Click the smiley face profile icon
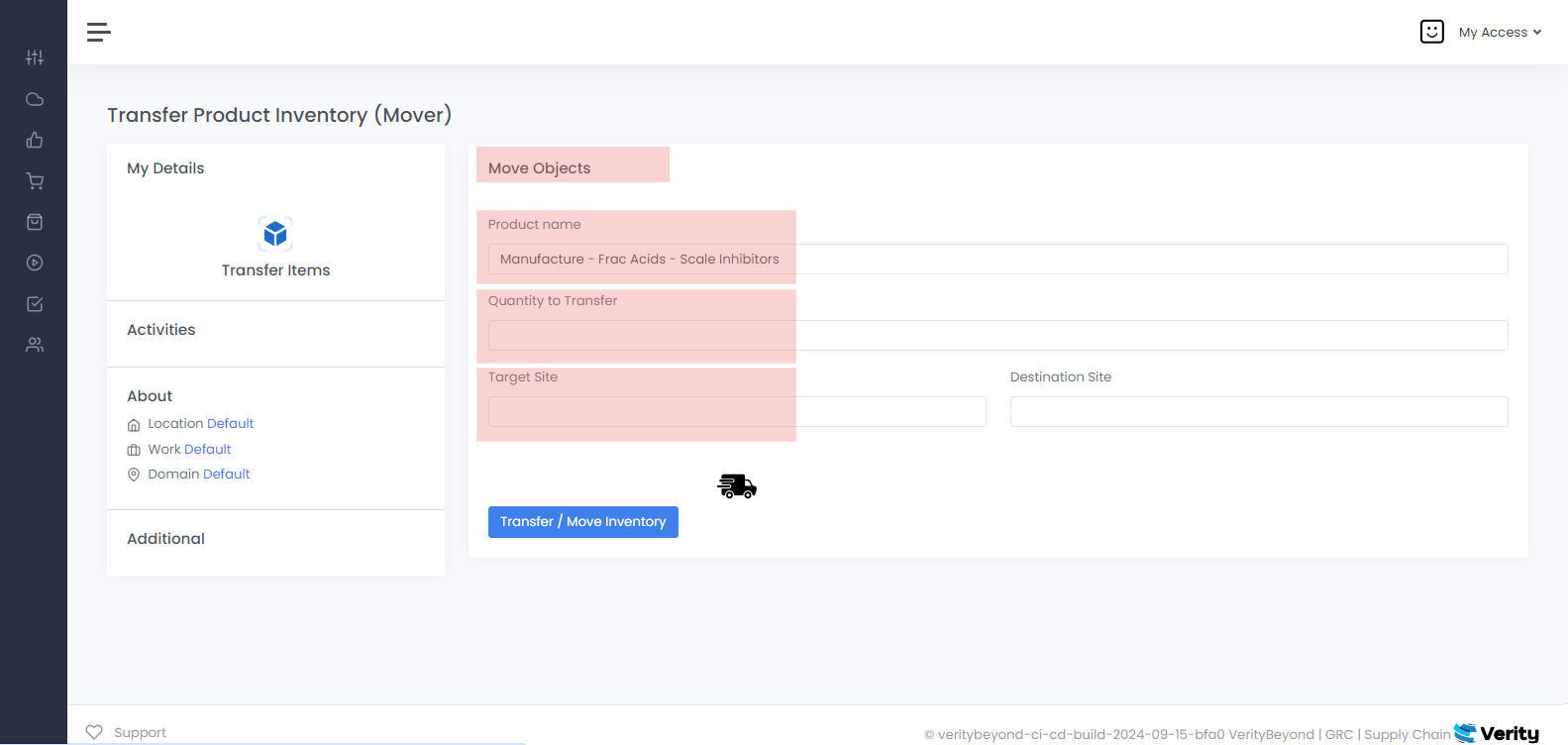The height and width of the screenshot is (745, 1568). point(1431,32)
